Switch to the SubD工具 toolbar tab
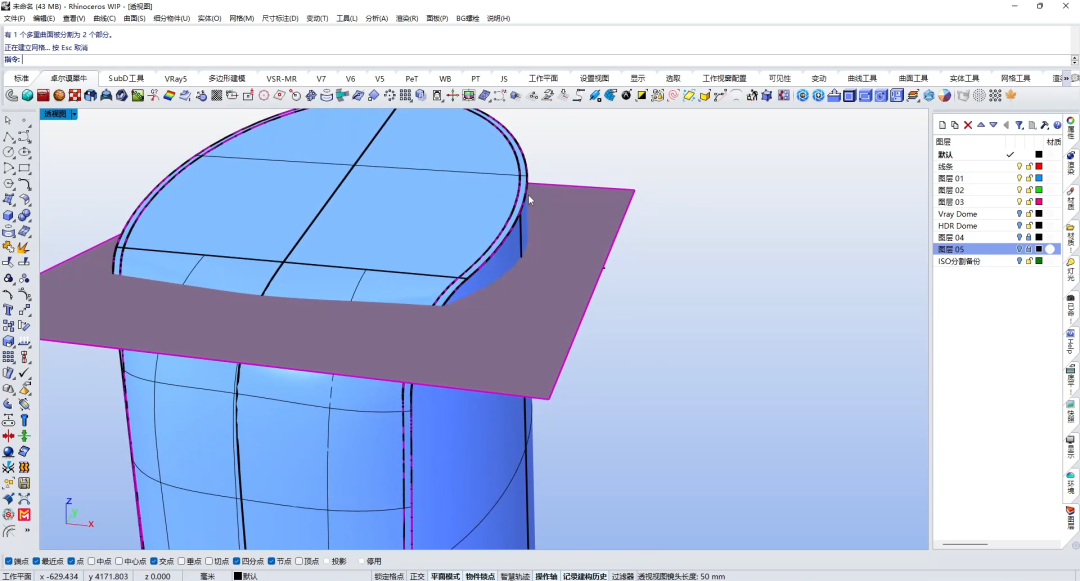Screen dimensions: 1080x581 pos(126,78)
